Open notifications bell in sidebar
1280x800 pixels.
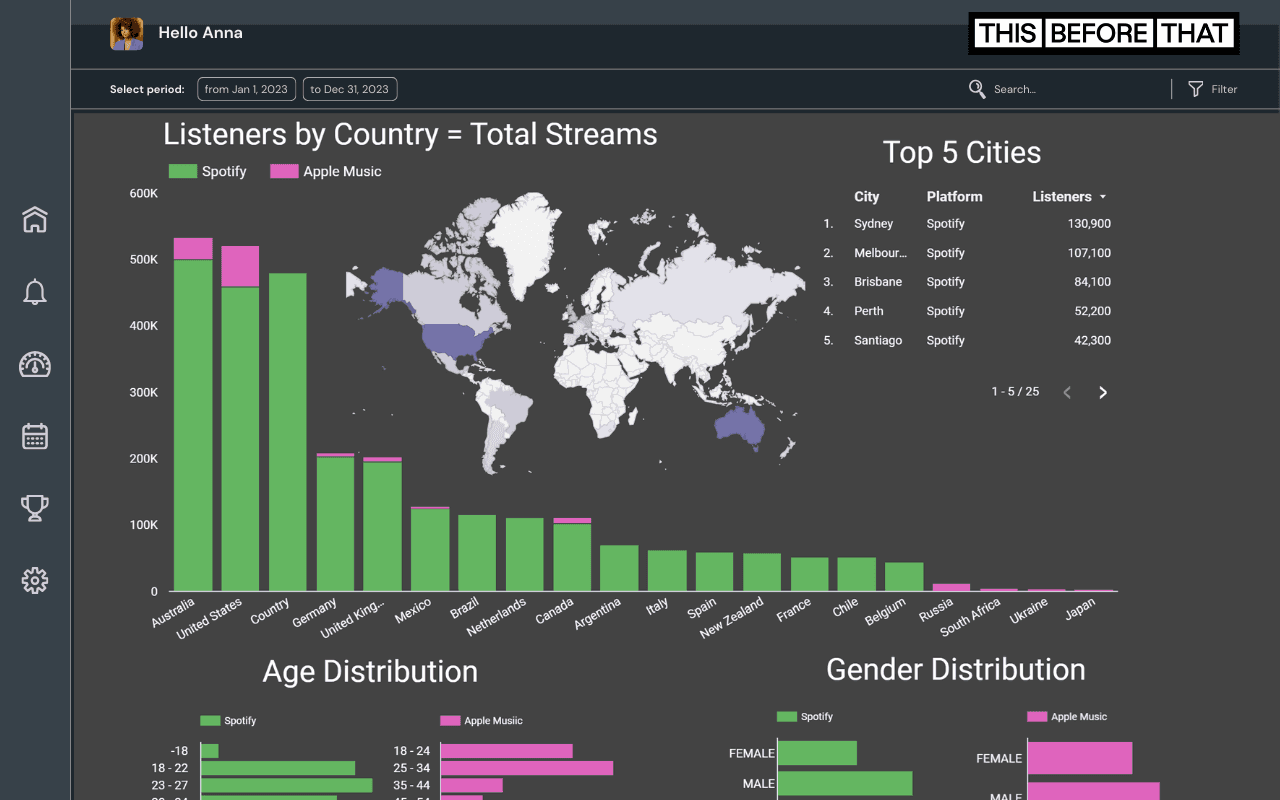[35, 292]
